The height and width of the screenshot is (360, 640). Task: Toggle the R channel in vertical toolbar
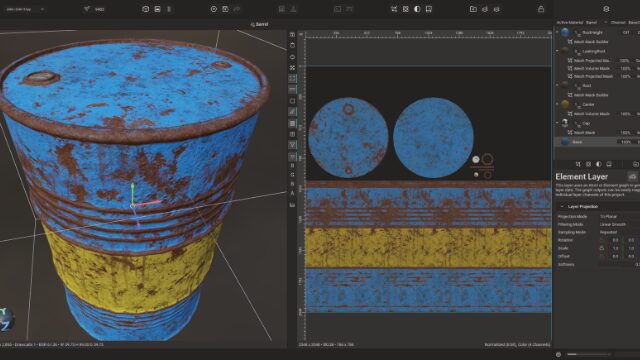(292, 166)
